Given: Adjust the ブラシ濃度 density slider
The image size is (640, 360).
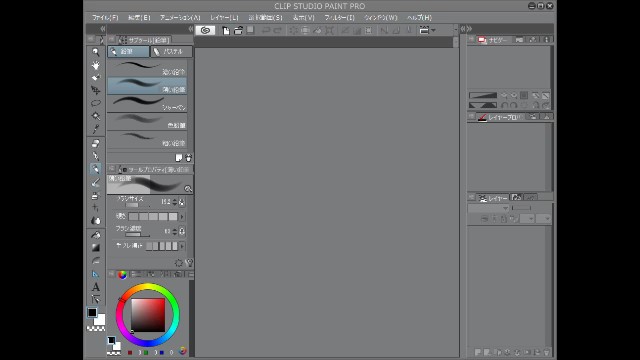Looking at the screenshot, I should pos(138,235).
